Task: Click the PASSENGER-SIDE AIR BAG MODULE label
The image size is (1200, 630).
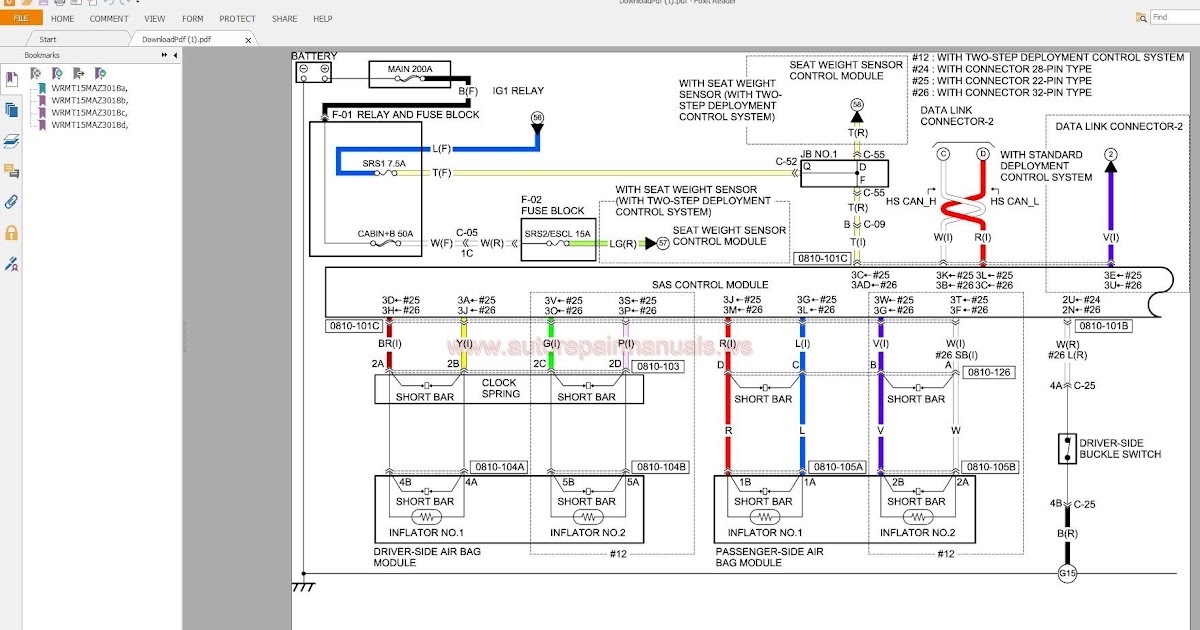Action: [x=770, y=557]
